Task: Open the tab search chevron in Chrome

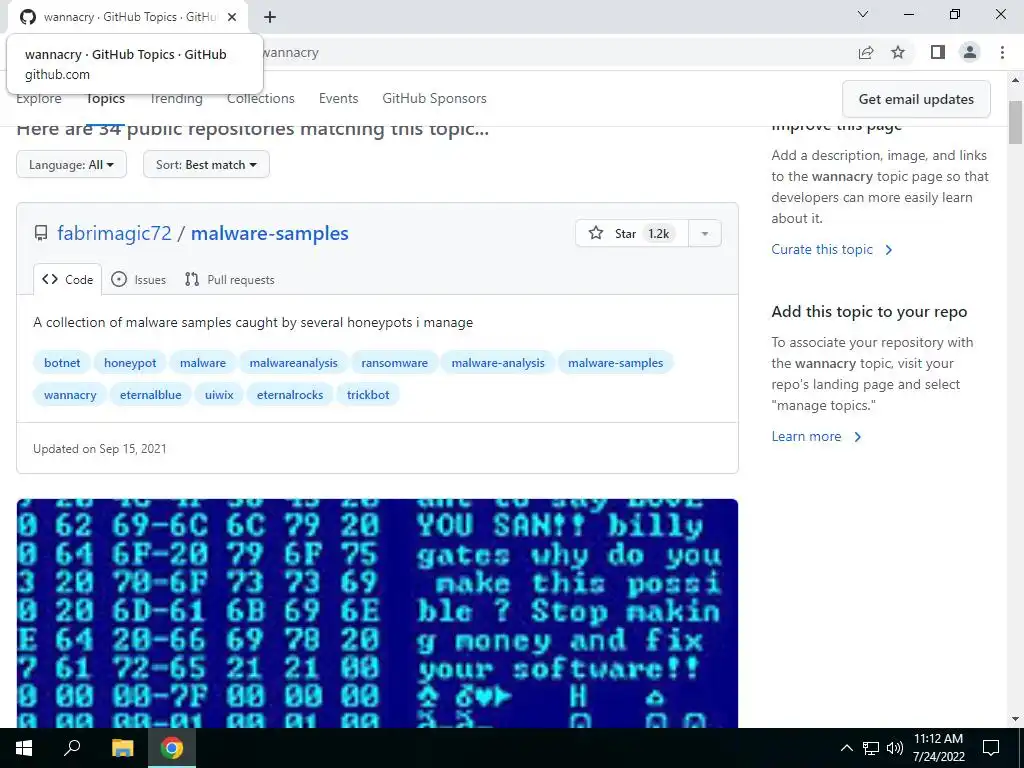Action: point(863,14)
